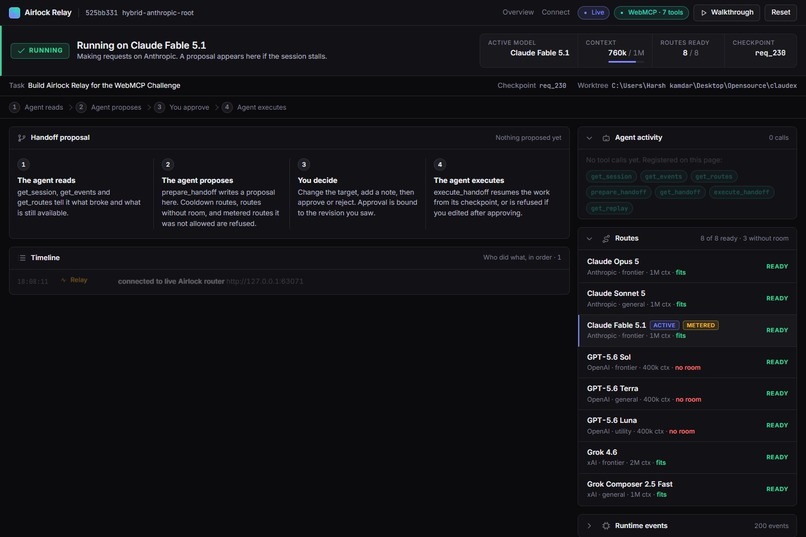Click the Airlock Relay logo icon
This screenshot has height=537, width=806.
click(x=14, y=13)
